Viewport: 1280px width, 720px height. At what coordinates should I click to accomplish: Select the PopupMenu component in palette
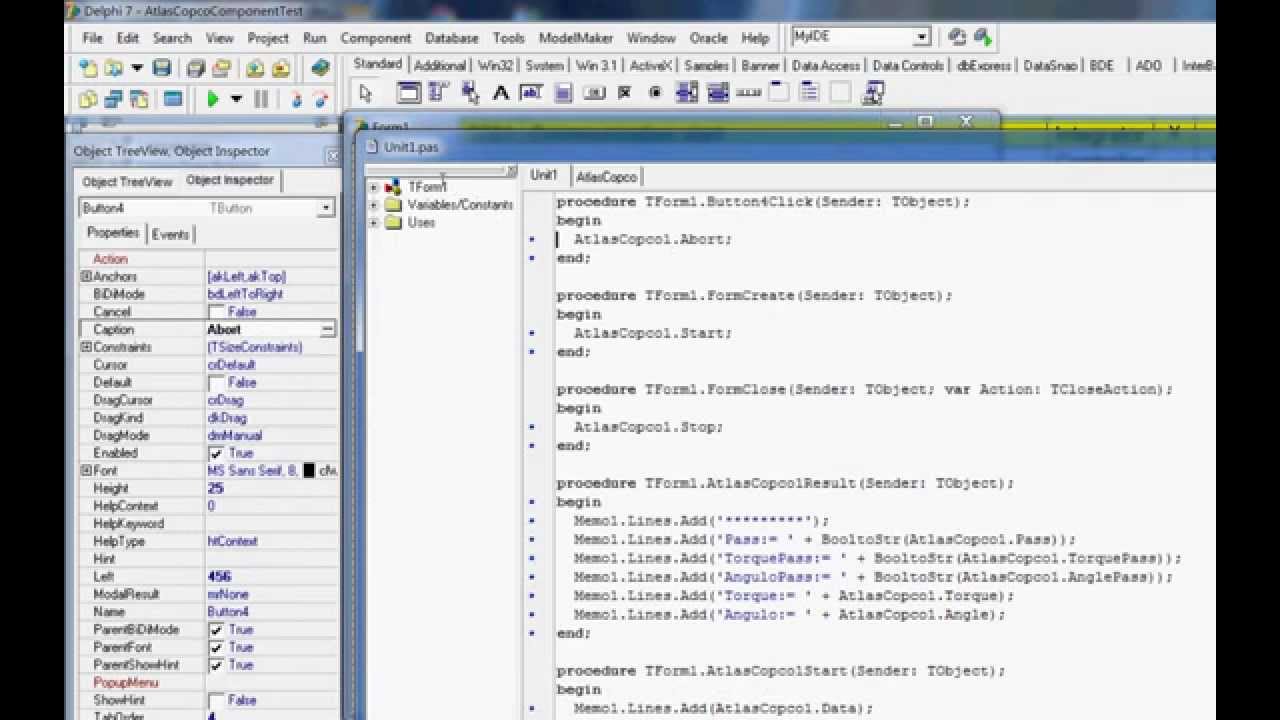470,93
